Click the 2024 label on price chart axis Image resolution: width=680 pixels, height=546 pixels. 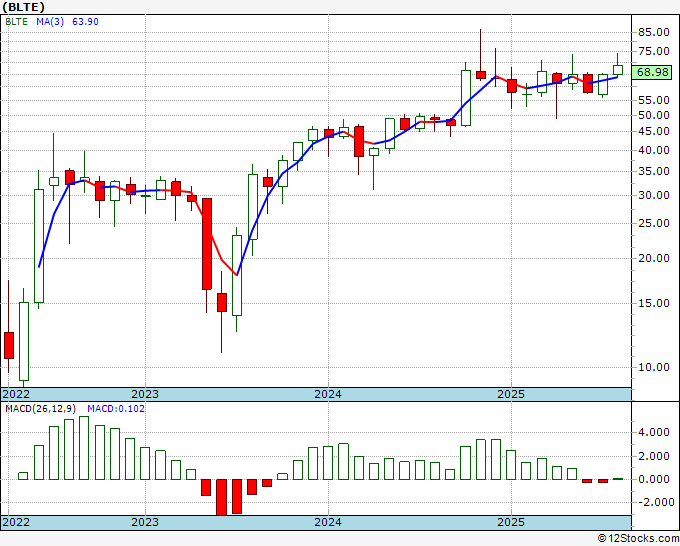(328, 394)
